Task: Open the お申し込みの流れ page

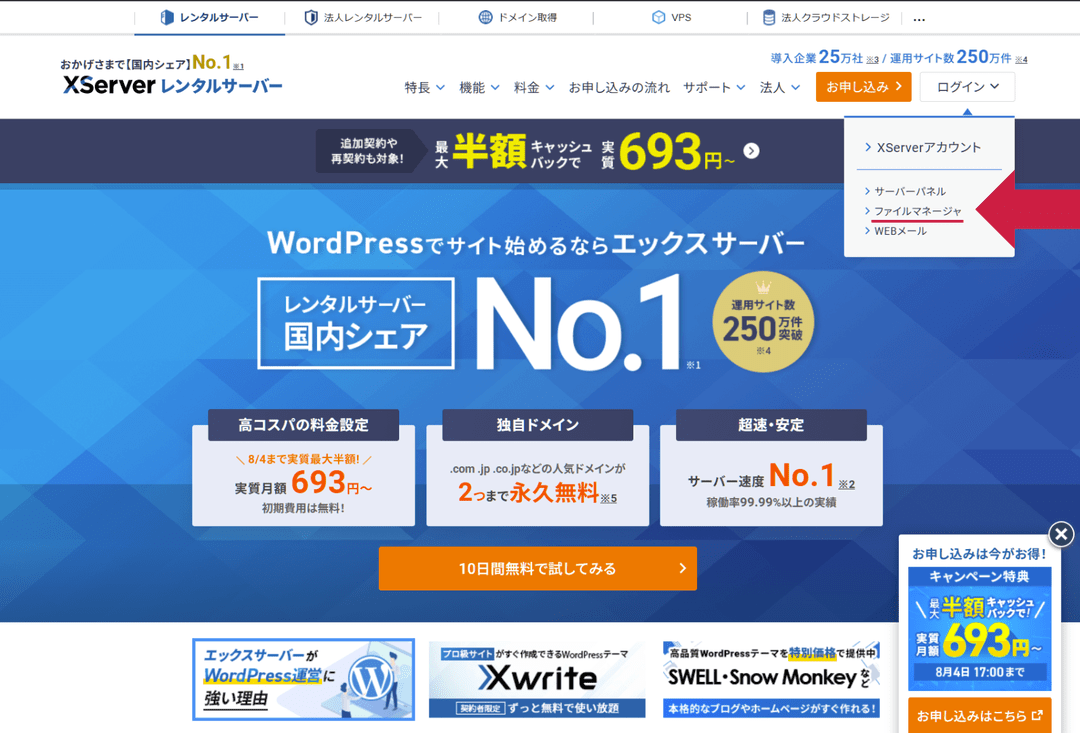Action: click(x=619, y=87)
